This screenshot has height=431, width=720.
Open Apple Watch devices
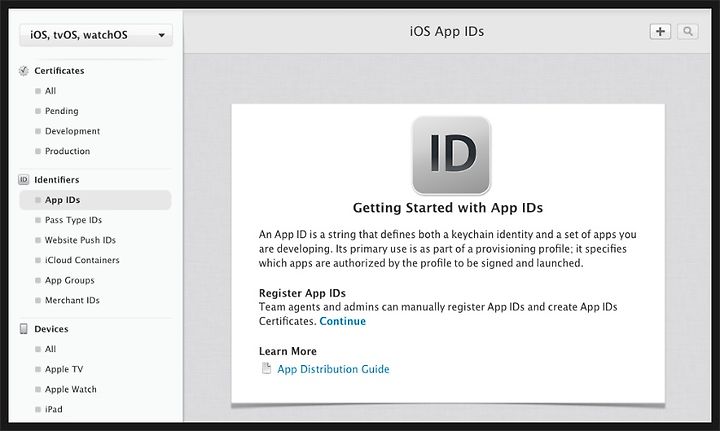coord(71,389)
